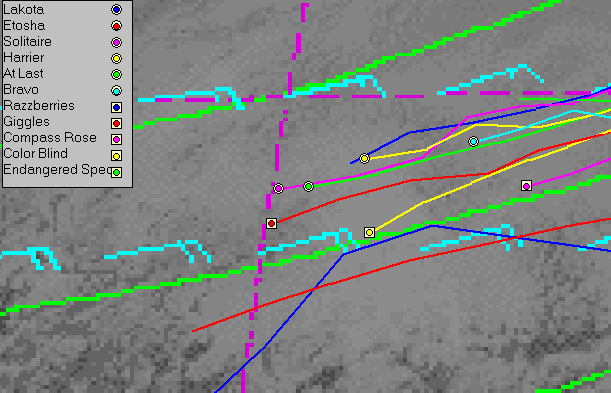Viewport: 611px width, 393px height.
Task: Select the Compass Rose boat marker on map
Action: (526, 186)
